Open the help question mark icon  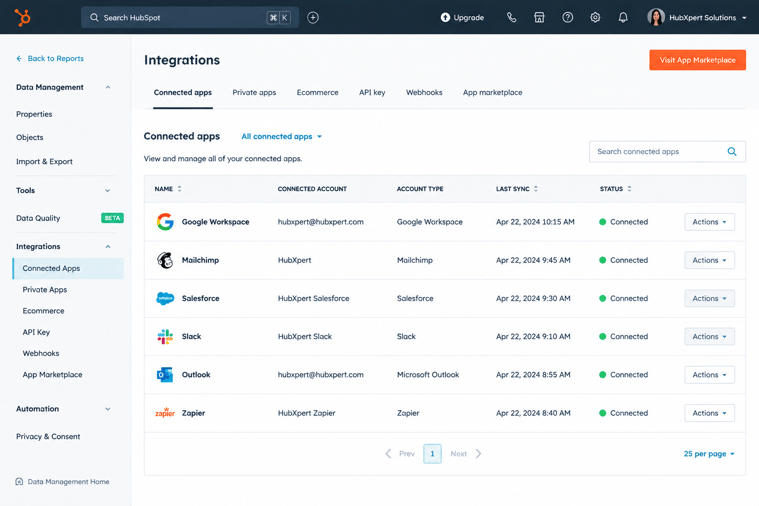[567, 17]
